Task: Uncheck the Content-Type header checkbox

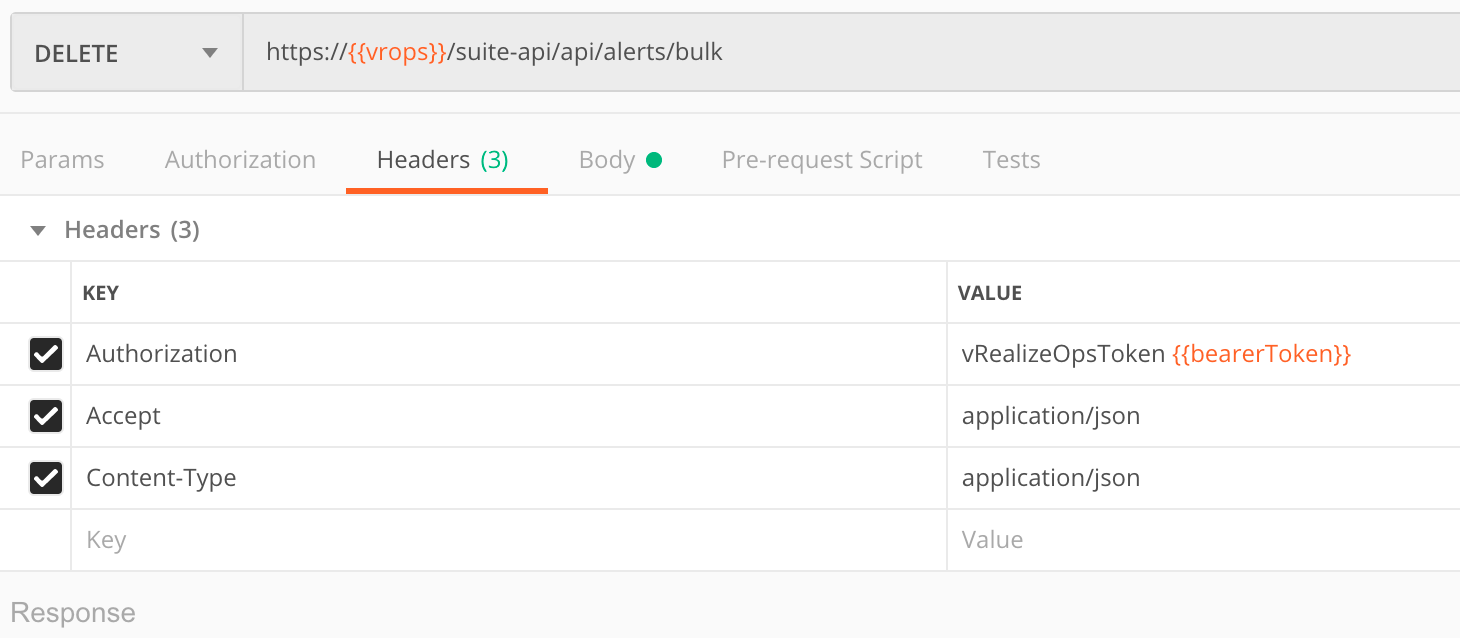Action: click(46, 477)
